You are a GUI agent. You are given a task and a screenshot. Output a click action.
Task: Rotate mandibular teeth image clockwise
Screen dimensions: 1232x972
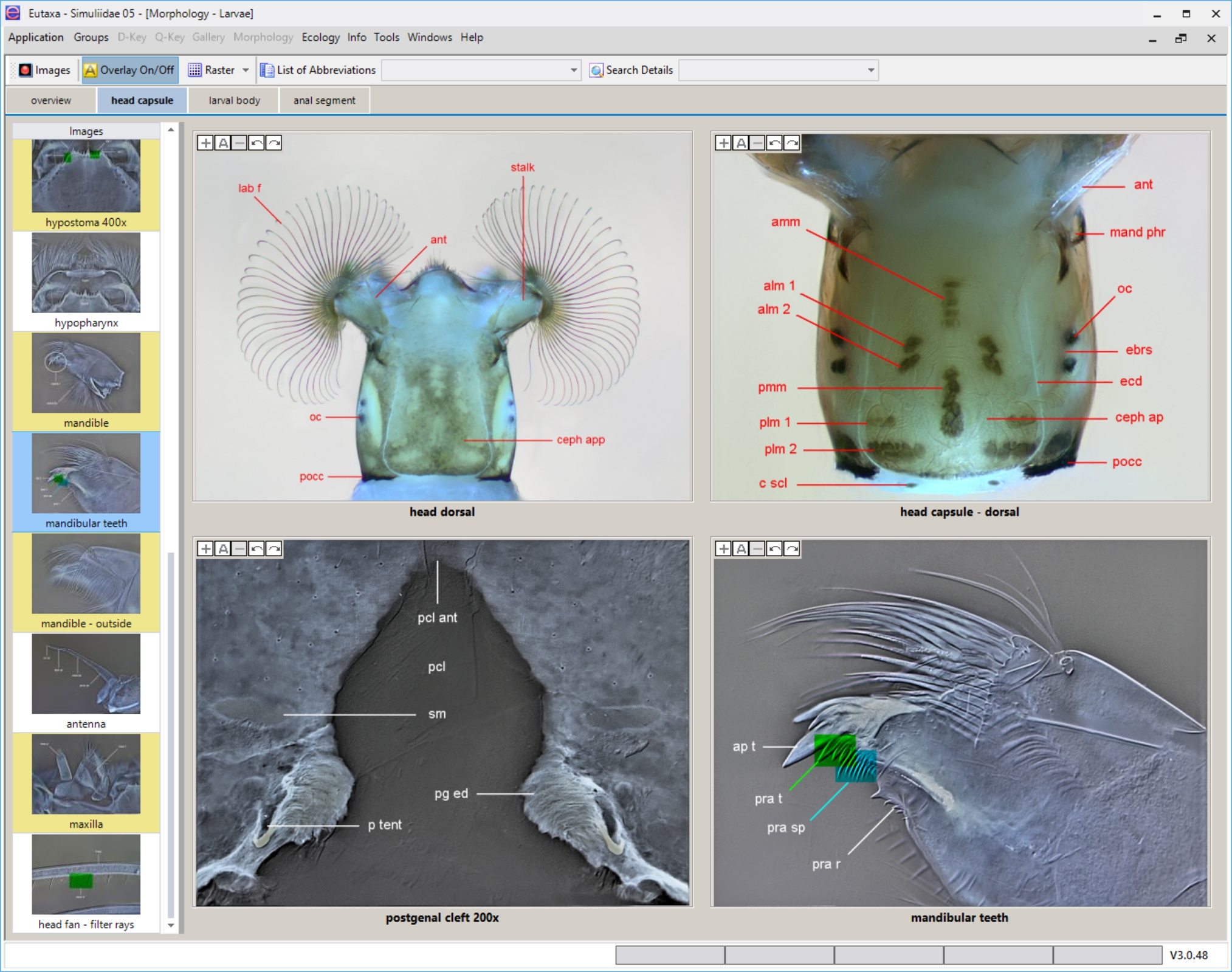point(792,549)
